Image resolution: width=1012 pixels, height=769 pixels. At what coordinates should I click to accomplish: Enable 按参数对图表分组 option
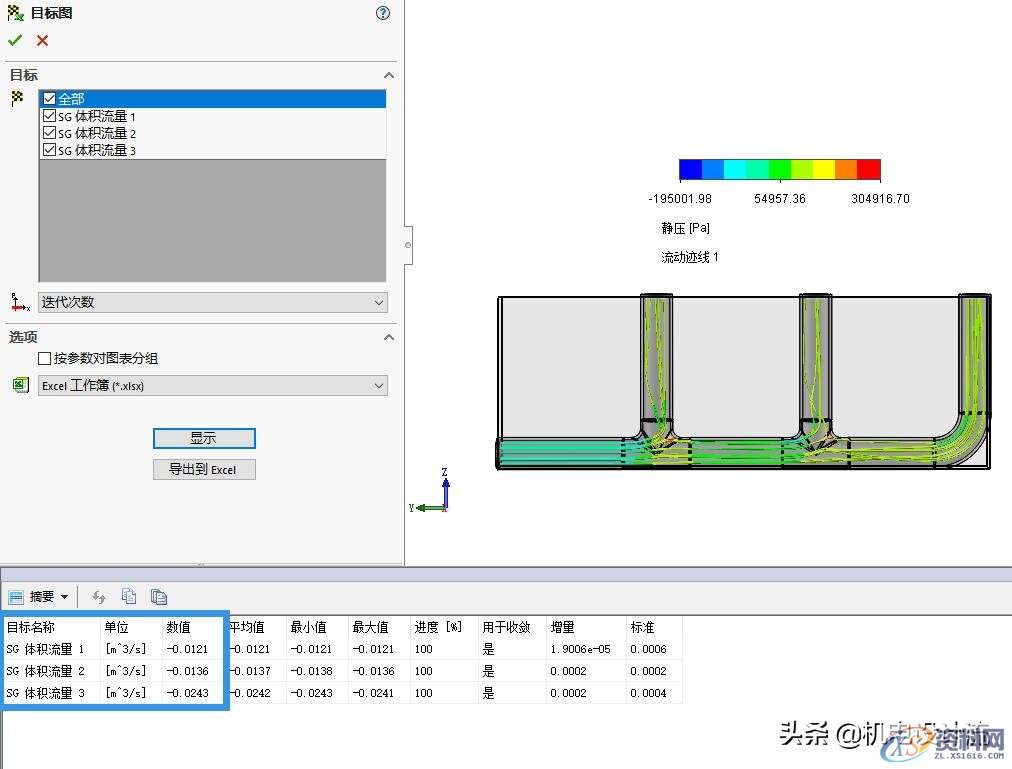pyautogui.click(x=45, y=357)
